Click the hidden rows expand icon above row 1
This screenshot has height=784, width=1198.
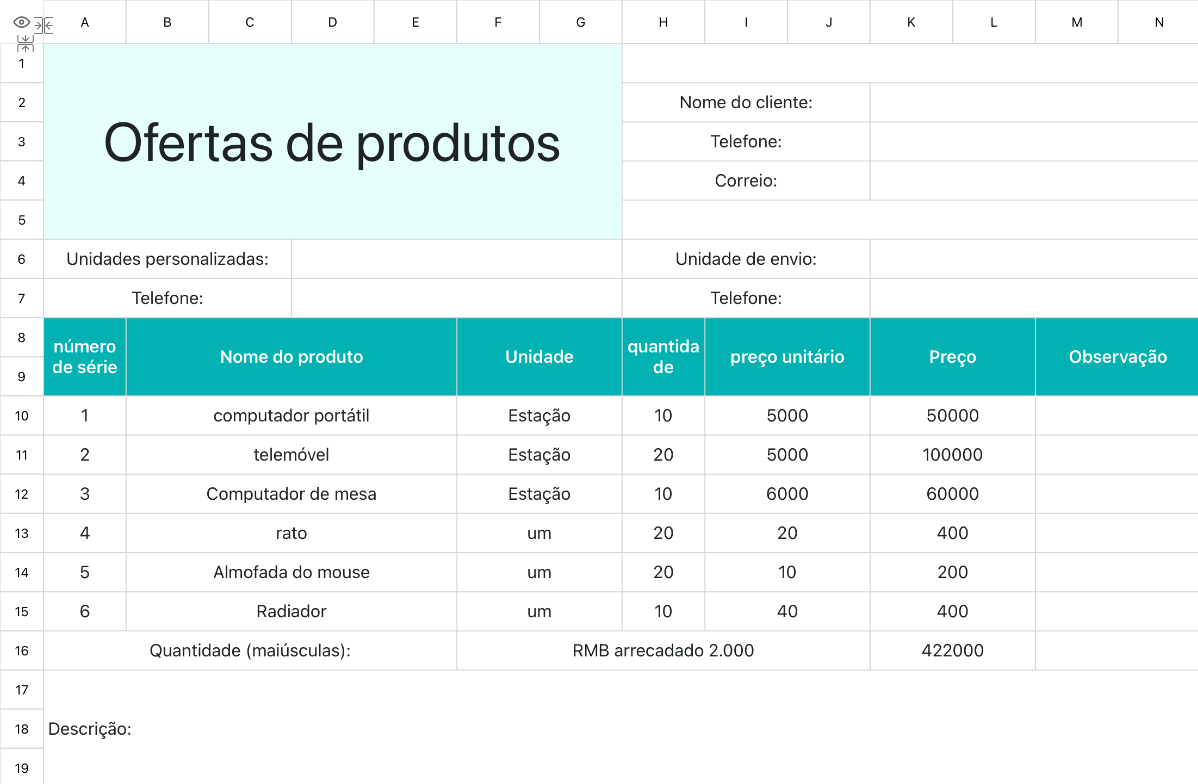click(x=25, y=43)
